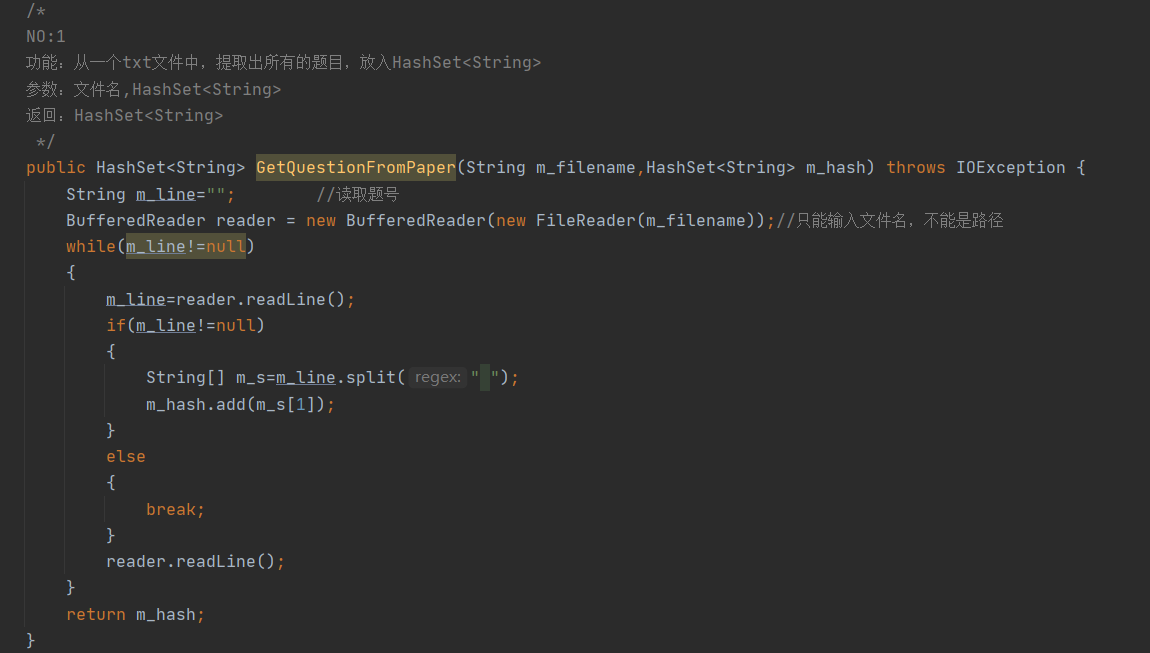Place cursor on the break statement

click(x=175, y=509)
